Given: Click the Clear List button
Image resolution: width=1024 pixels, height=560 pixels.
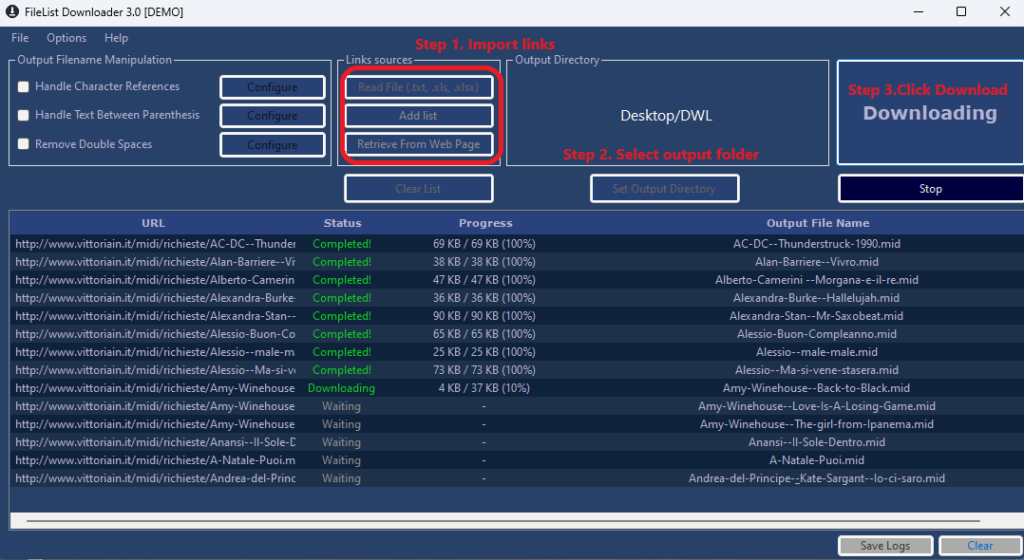Looking at the screenshot, I should pos(419,189).
